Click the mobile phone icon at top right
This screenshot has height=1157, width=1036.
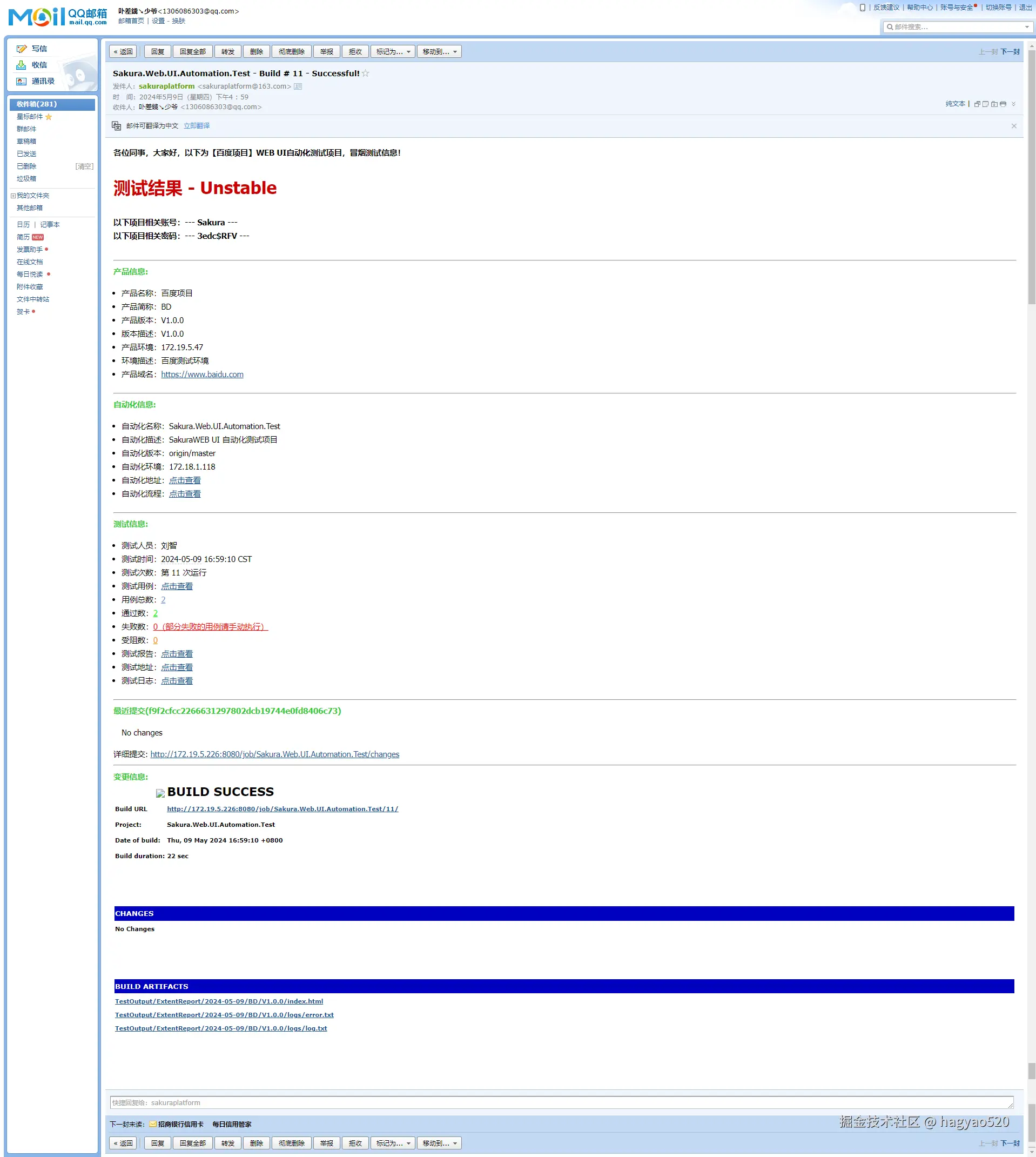coord(863,8)
